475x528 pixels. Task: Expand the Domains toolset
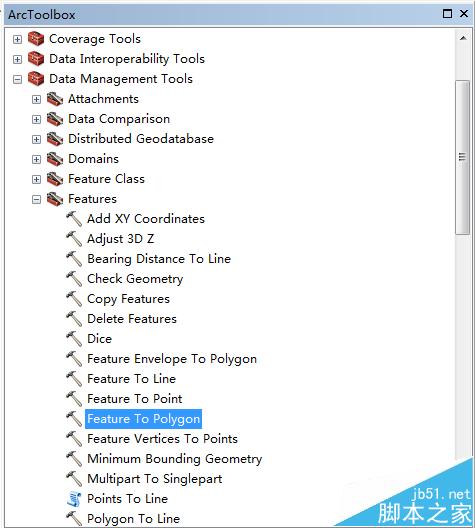(36, 159)
